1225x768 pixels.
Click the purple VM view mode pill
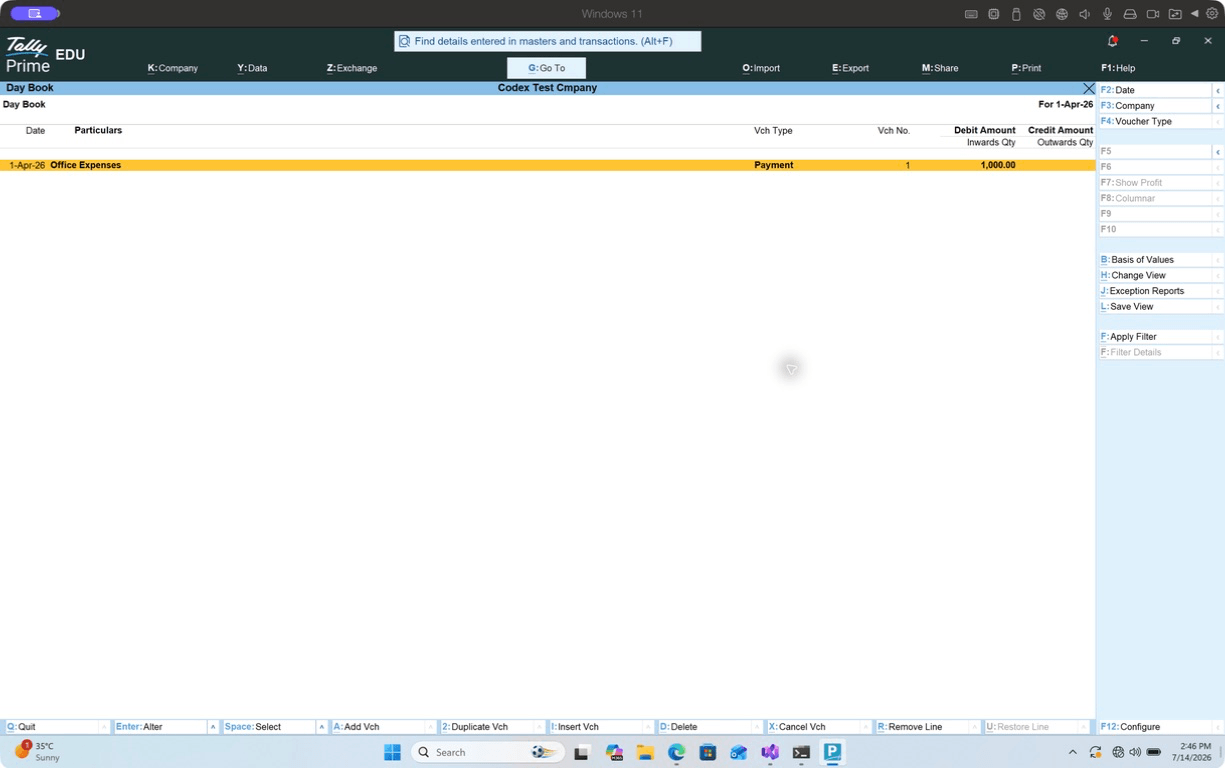[35, 14]
